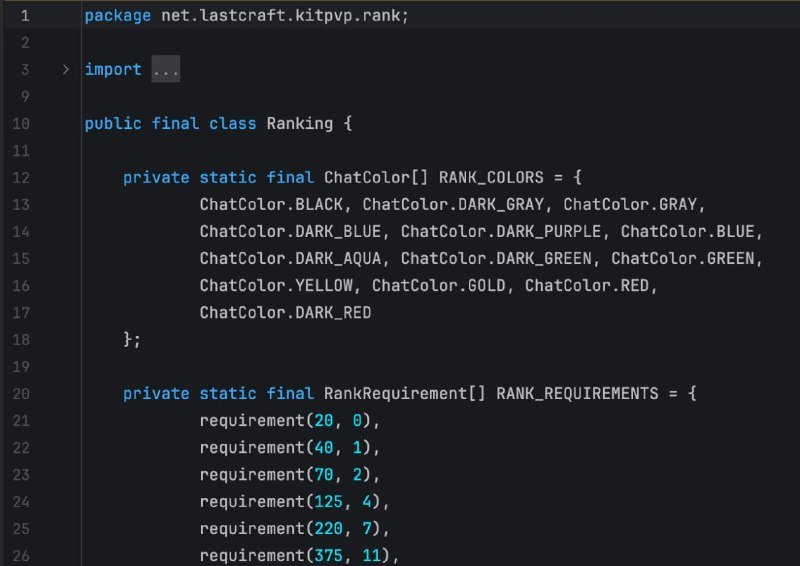Click 'private' keyword on line 12
This screenshot has width=800, height=566.
coord(156,178)
